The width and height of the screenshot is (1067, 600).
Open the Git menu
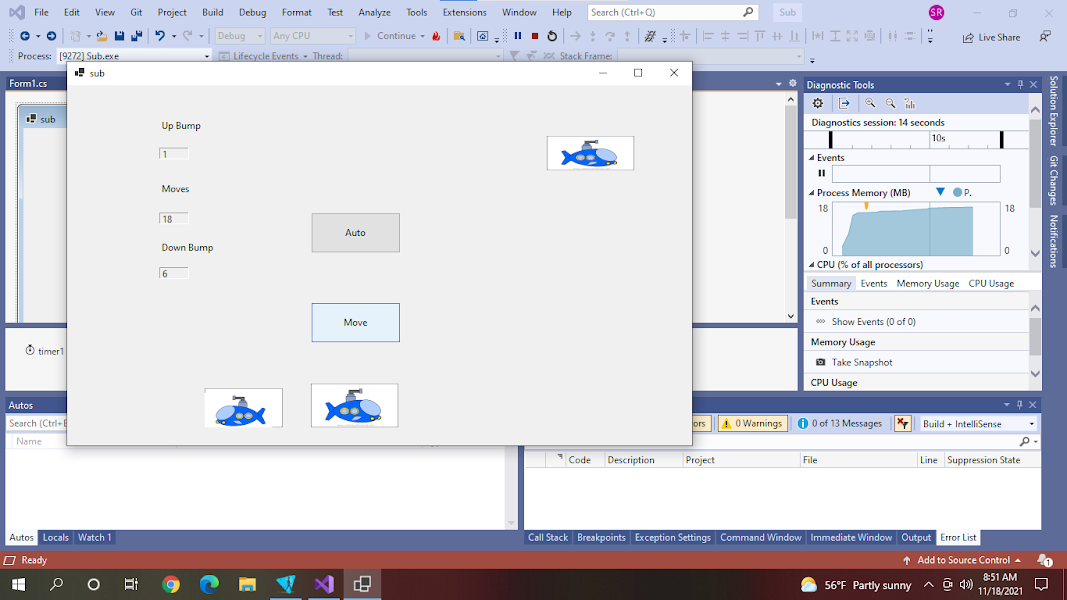136,12
